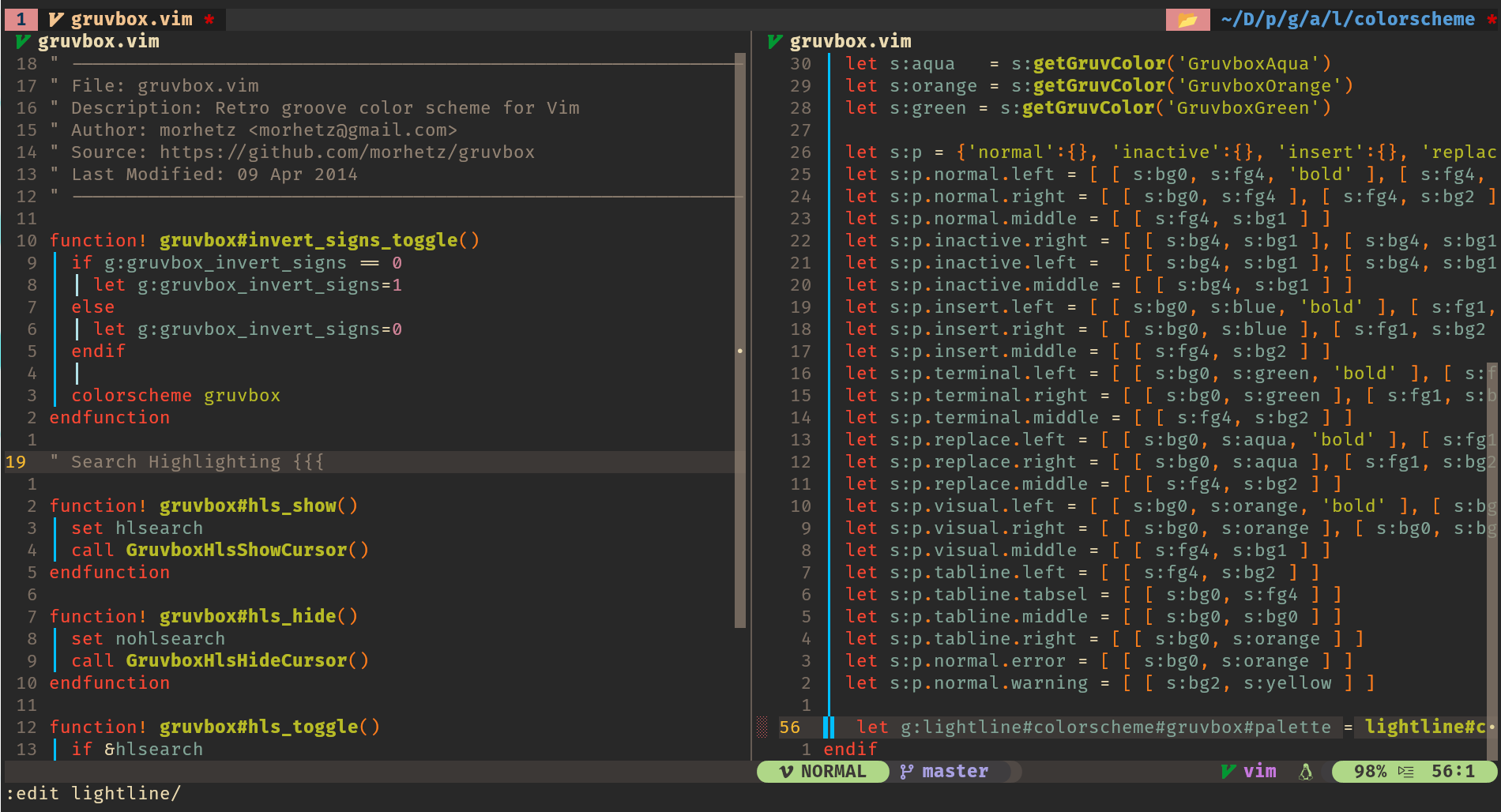This screenshot has height=812, width=1501.
Task: Click the Linux penguin icon in the statusline
Action: (x=1306, y=772)
